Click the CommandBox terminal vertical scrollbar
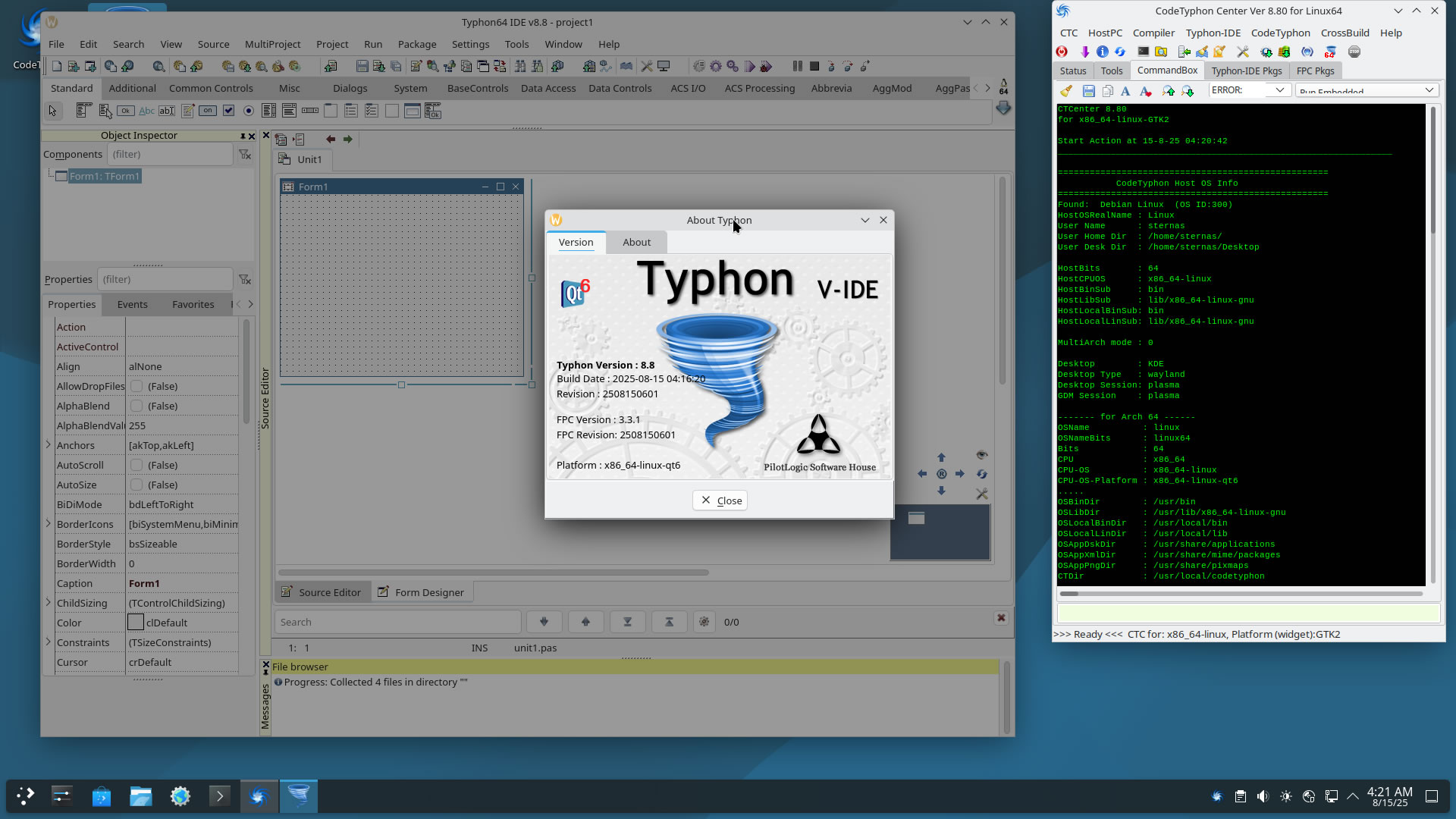 click(x=1432, y=170)
